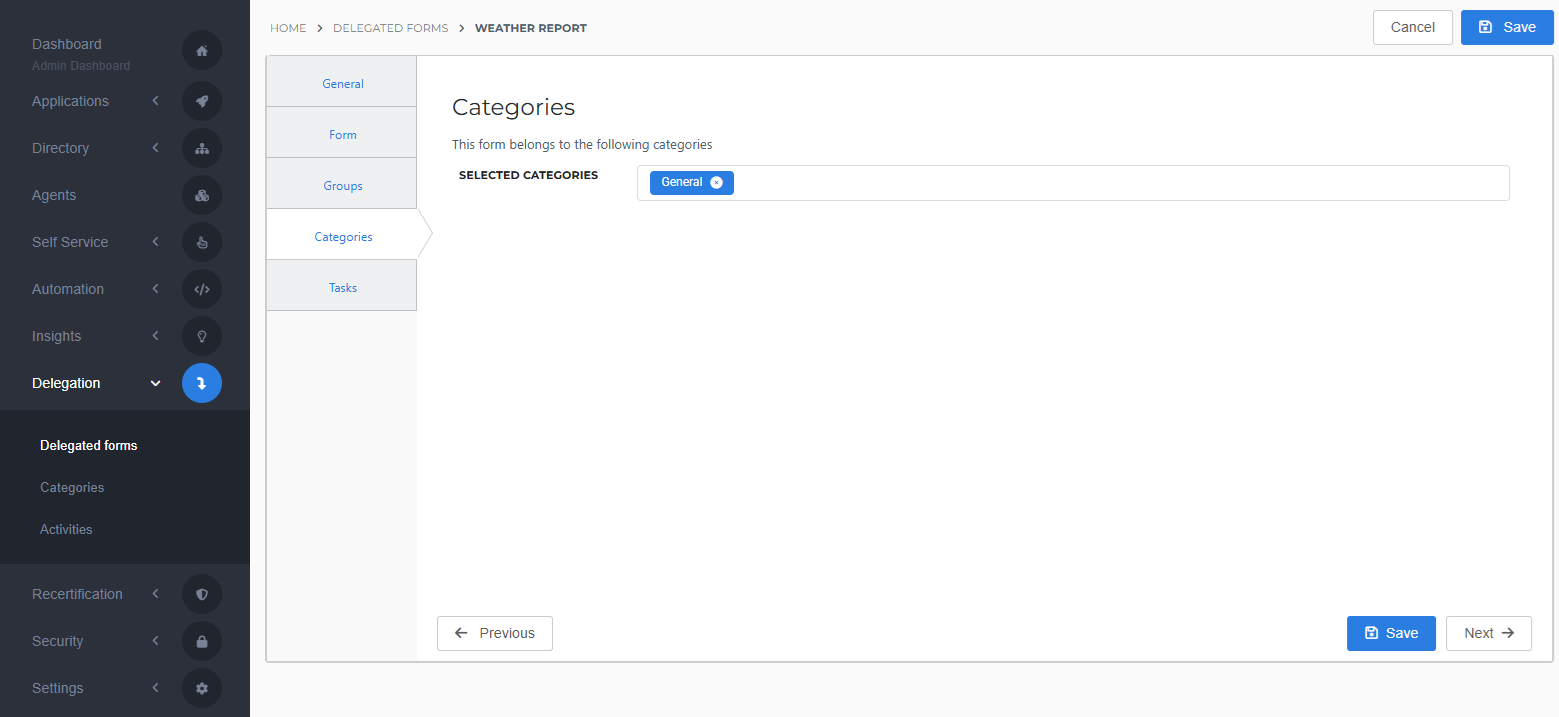1559x717 pixels.
Task: Open Directory via the hierarchy icon
Action: point(201,148)
